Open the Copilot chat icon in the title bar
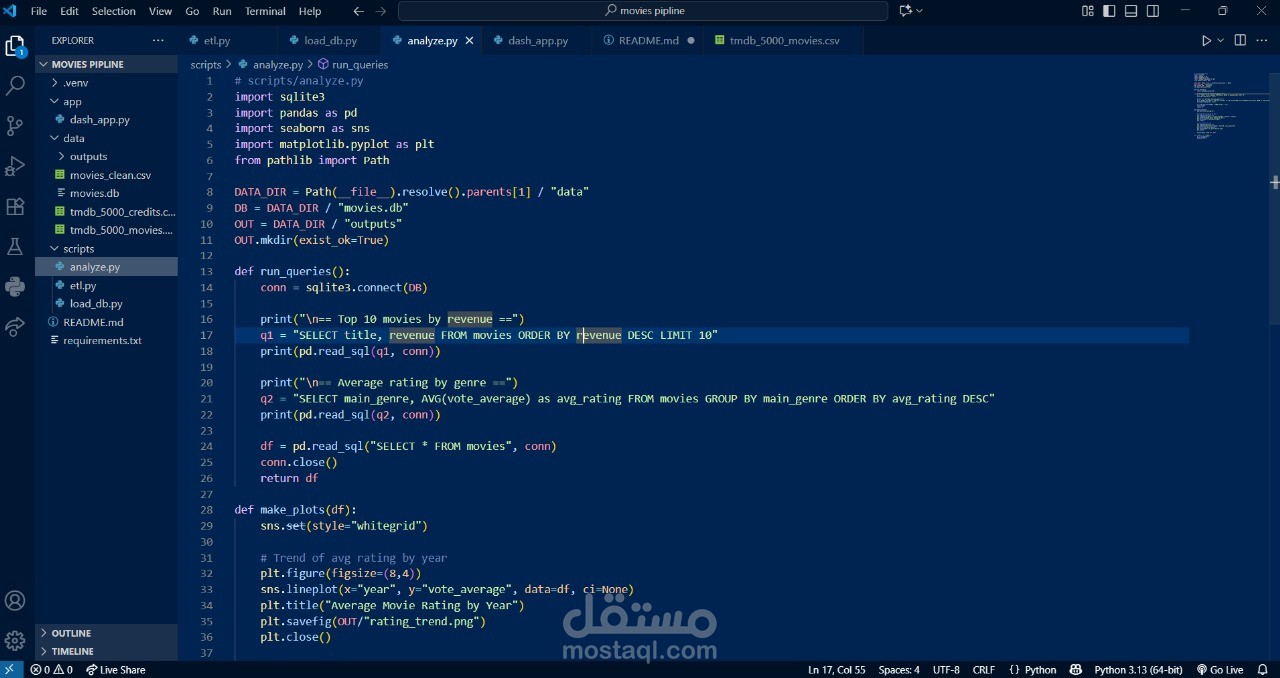Viewport: 1280px width, 678px height. (906, 11)
